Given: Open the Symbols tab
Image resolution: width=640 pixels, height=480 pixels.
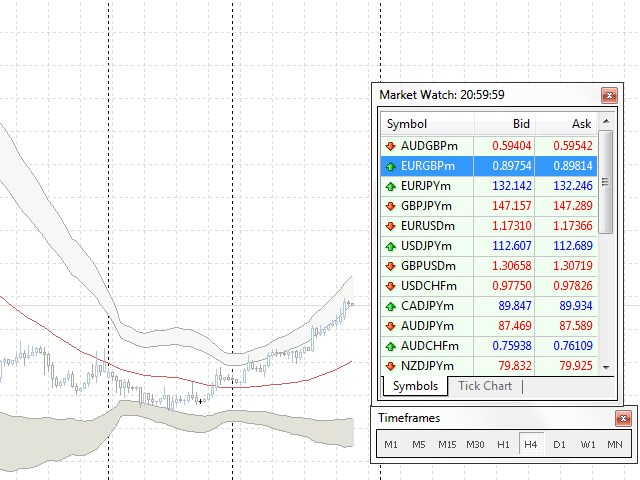Looking at the screenshot, I should coord(415,386).
